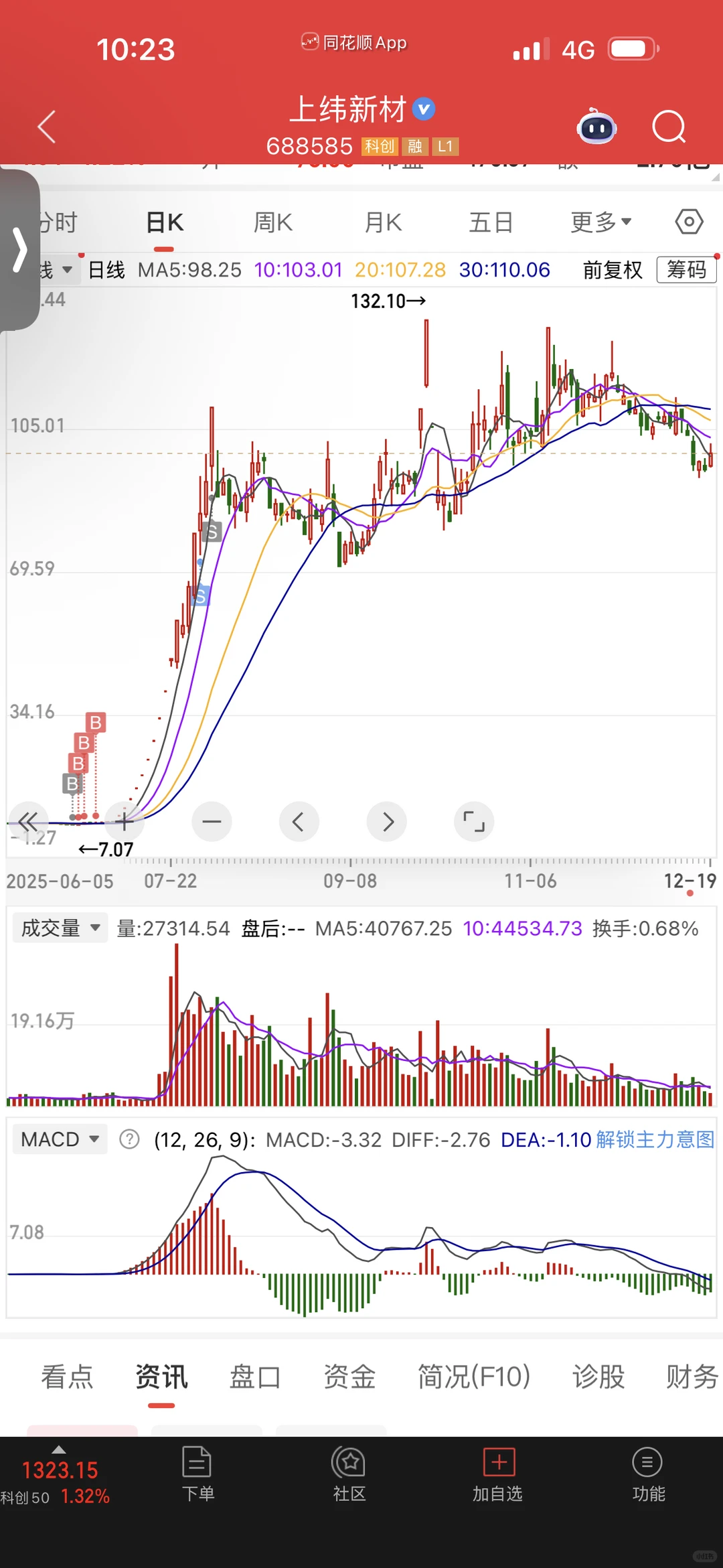Open MACD indicator dropdown
The width and height of the screenshot is (723, 1568).
(60, 1139)
